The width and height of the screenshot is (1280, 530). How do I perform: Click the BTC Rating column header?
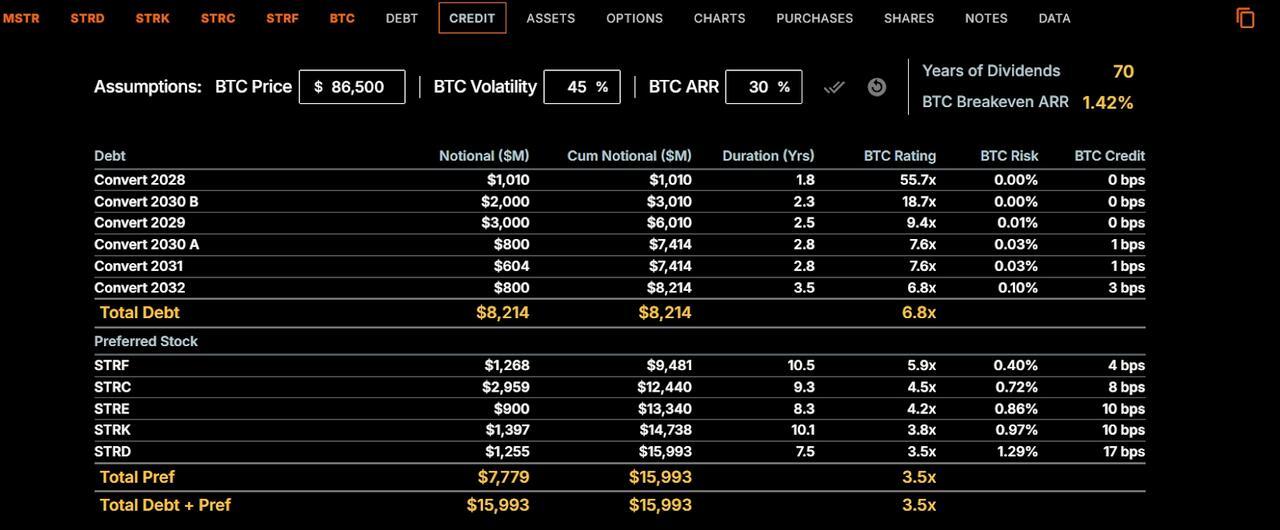[899, 156]
